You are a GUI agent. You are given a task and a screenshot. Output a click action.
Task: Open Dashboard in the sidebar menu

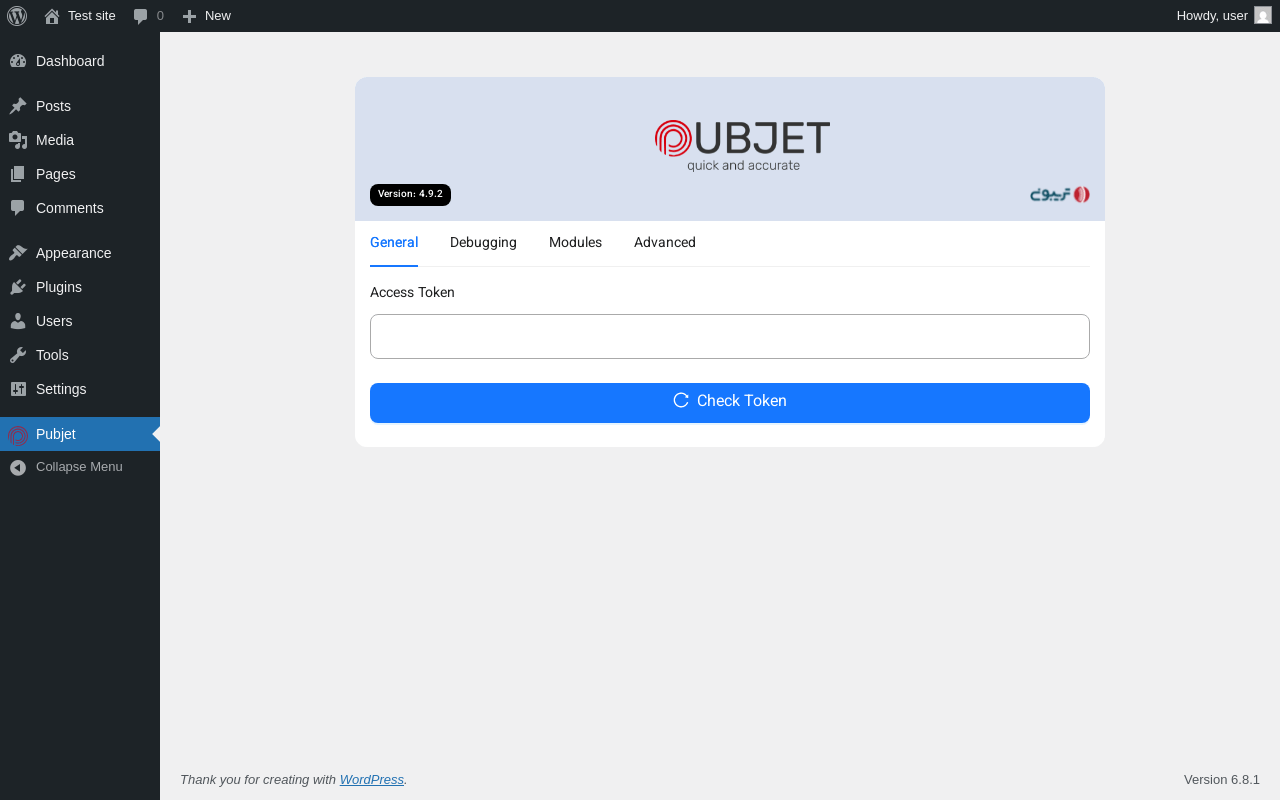[80, 61]
